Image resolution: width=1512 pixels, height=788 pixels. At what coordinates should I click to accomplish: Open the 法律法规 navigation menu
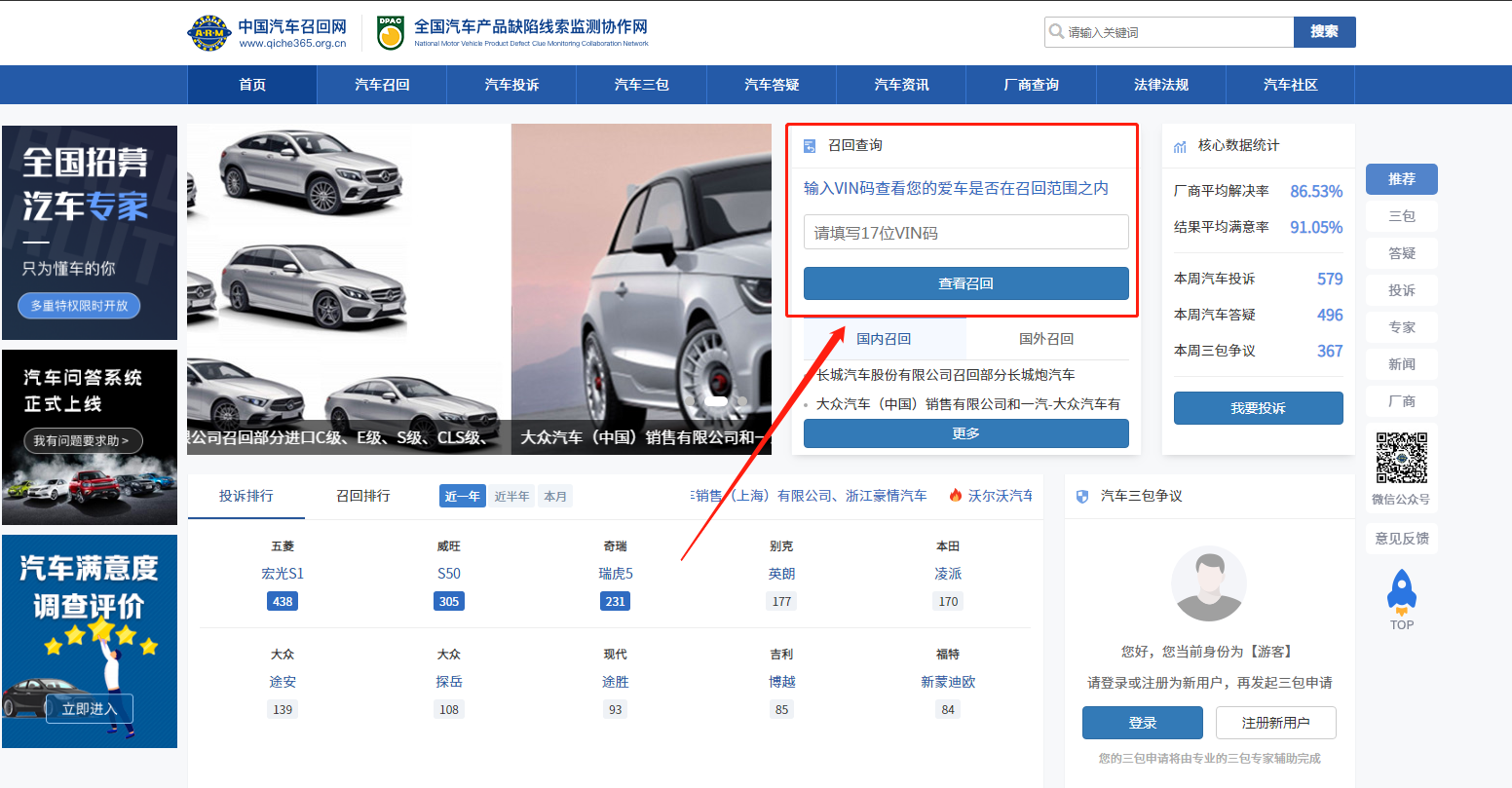tap(1161, 85)
